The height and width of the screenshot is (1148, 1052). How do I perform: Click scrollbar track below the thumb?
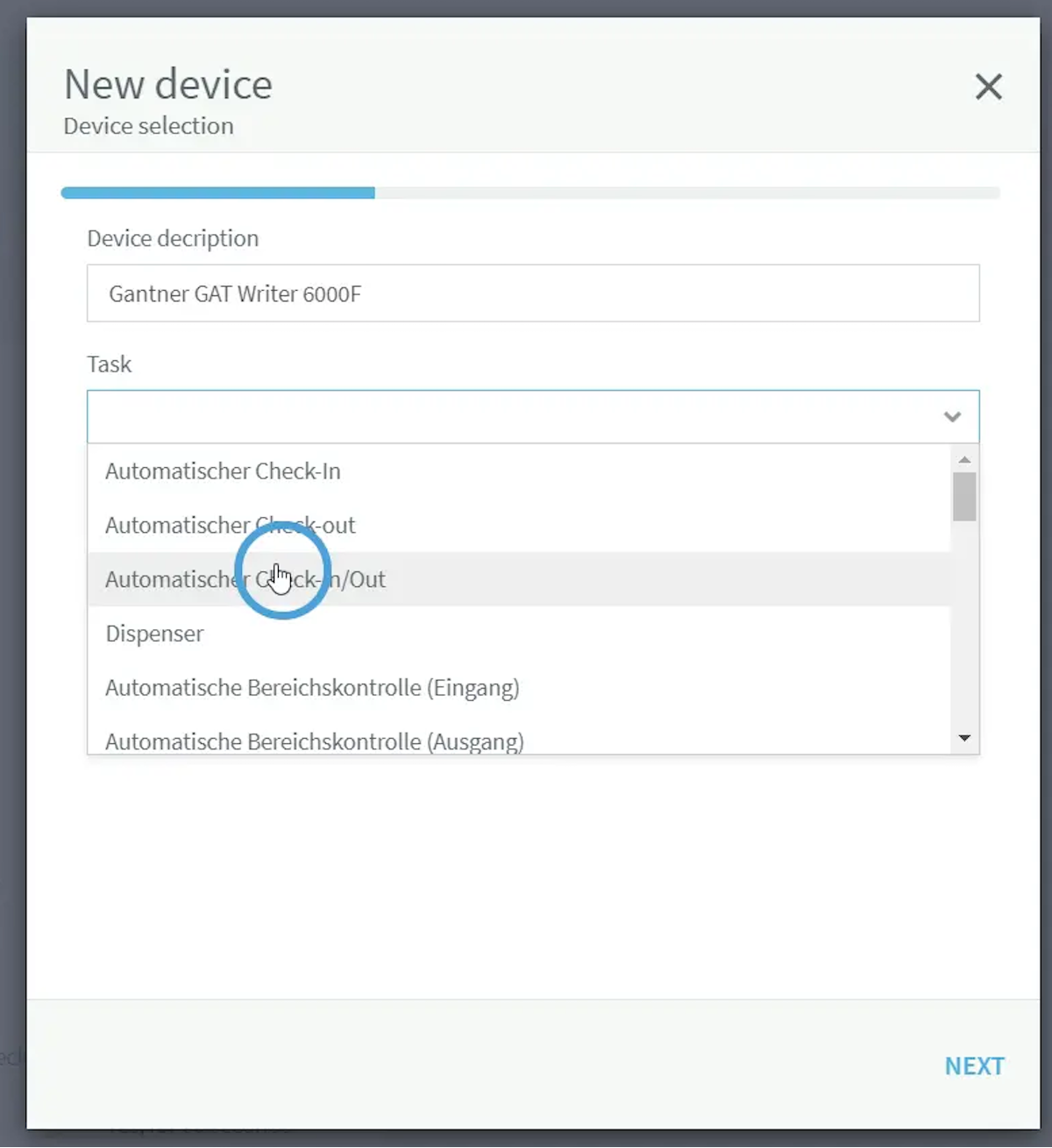(964, 631)
